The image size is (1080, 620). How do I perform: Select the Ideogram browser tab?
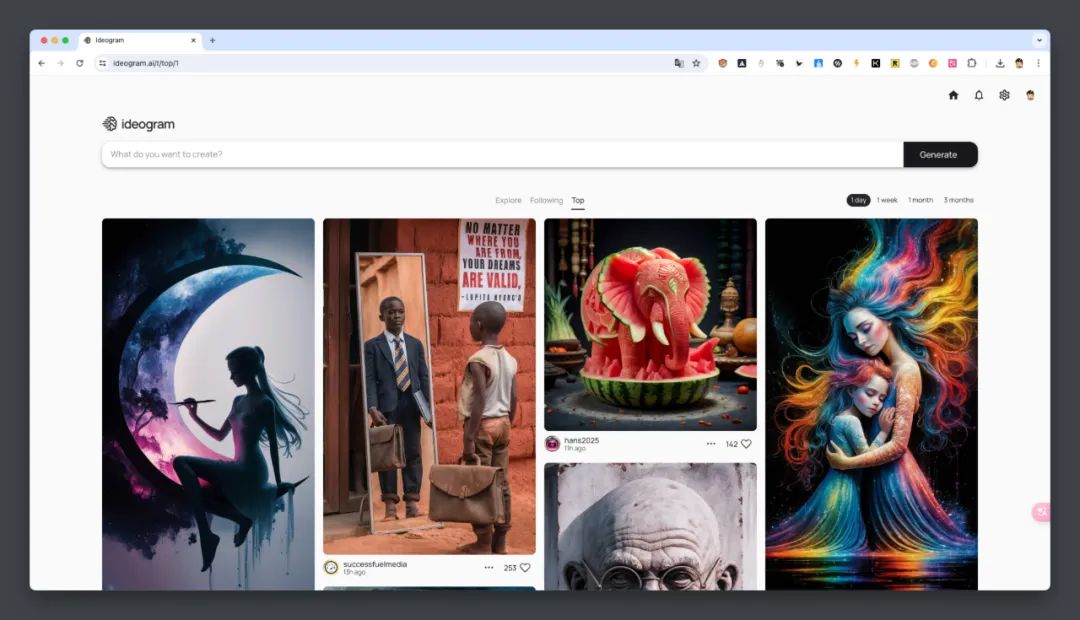pyautogui.click(x=141, y=40)
